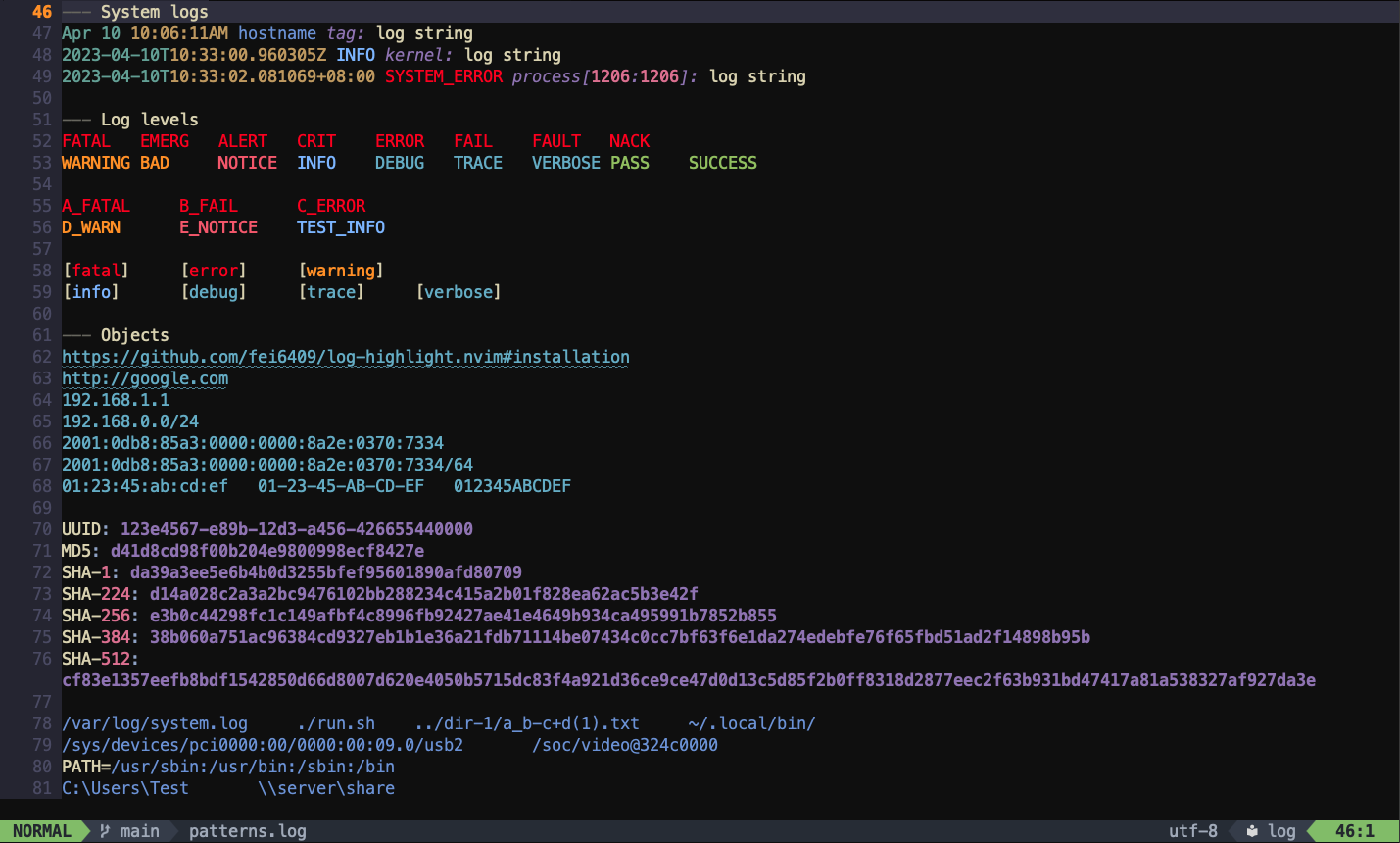The width and height of the screenshot is (1400, 843).
Task: Click the NORMAL mode indicator
Action: tap(42, 831)
